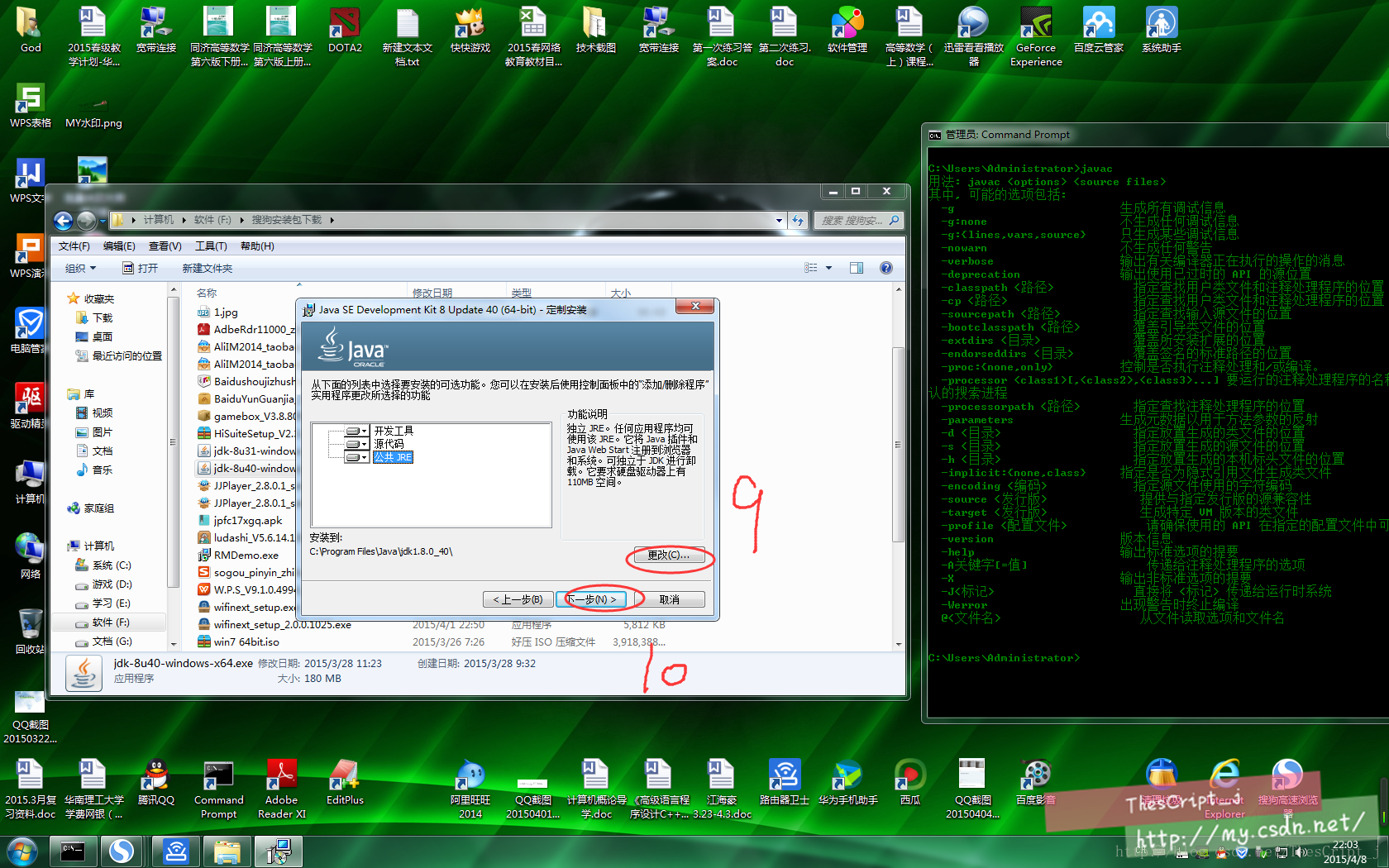Open the Sogou browser taskbar icon
Image resolution: width=1389 pixels, height=868 pixels.
tap(122, 851)
